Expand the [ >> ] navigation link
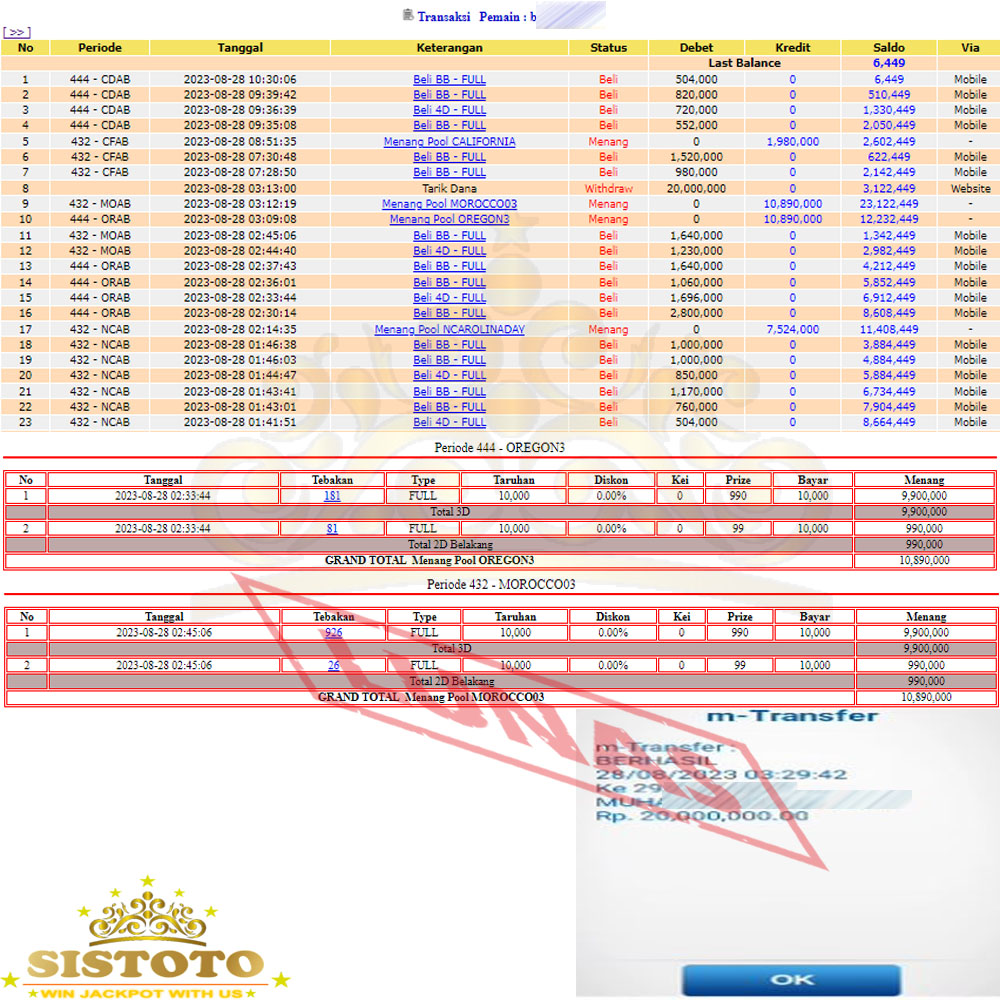The width and height of the screenshot is (1000, 1000). pos(17,32)
